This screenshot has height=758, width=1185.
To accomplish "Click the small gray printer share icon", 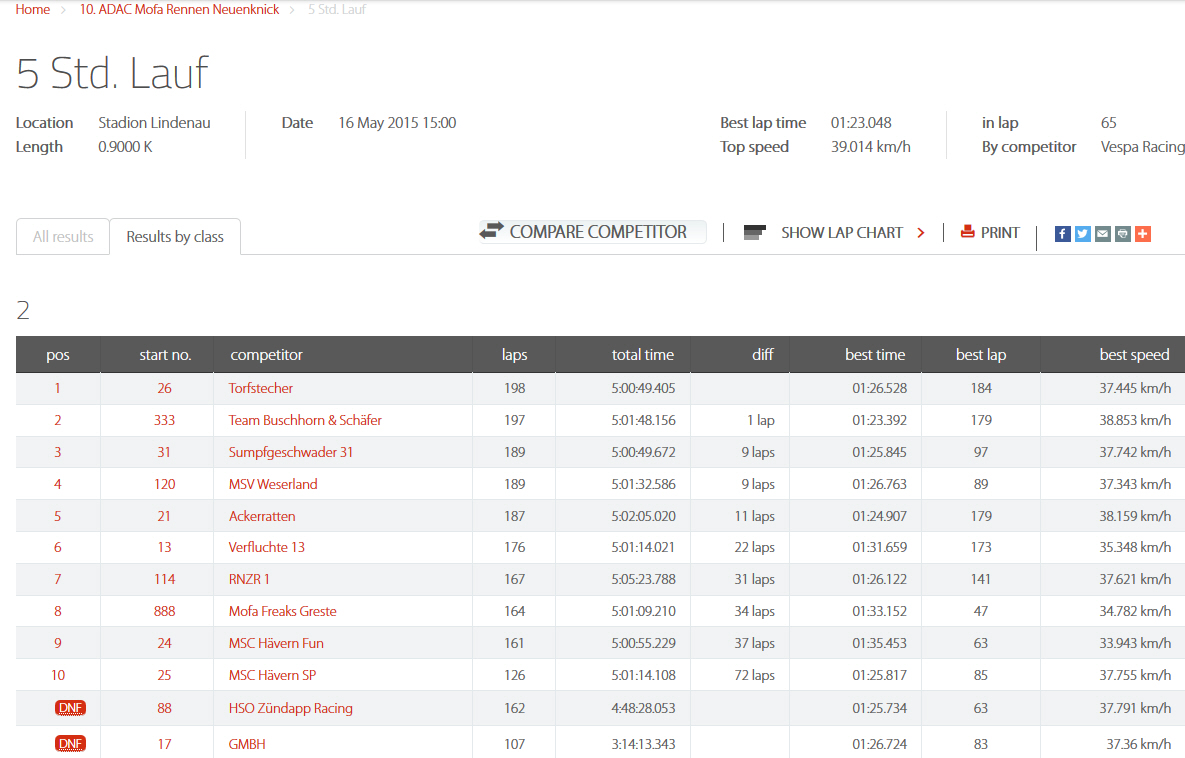I will click(1123, 234).
